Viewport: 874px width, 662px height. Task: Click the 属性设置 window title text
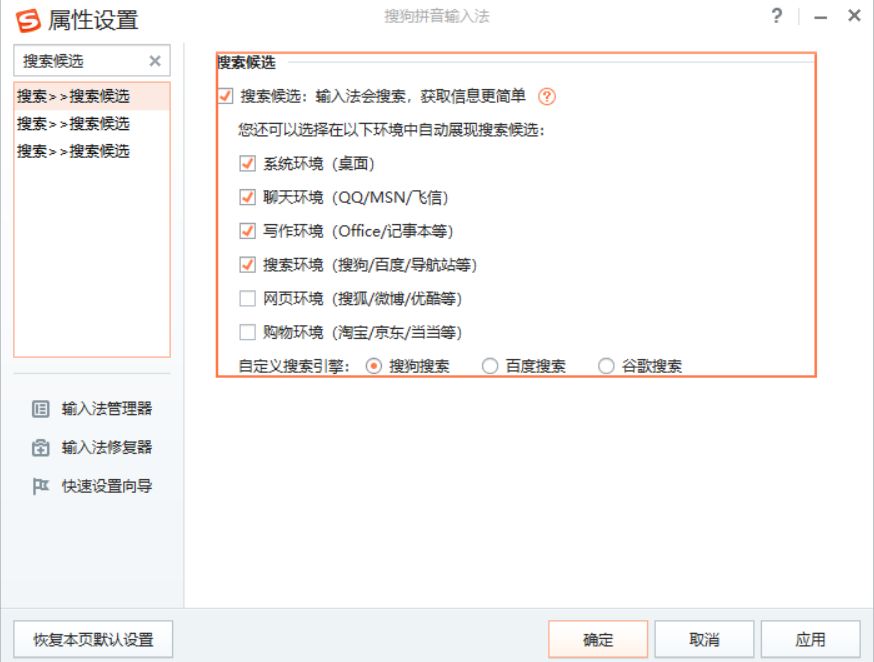point(93,21)
